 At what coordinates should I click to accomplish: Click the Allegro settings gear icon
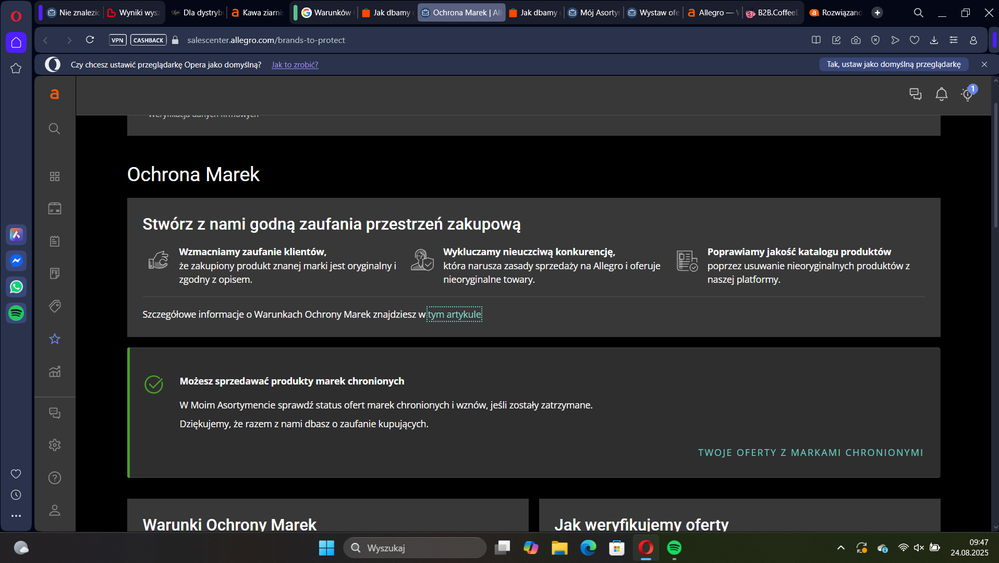pos(55,445)
